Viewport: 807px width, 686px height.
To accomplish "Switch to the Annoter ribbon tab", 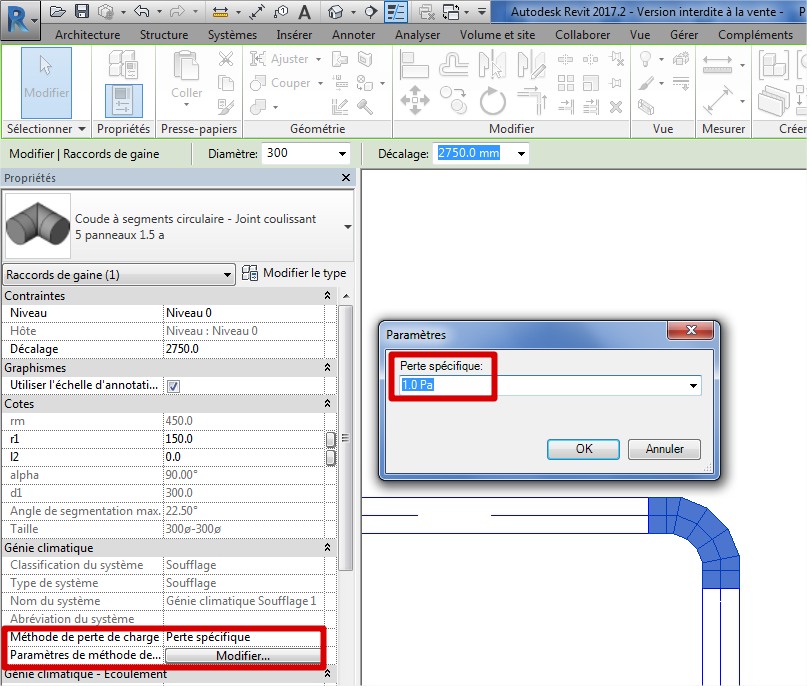I will click(353, 34).
